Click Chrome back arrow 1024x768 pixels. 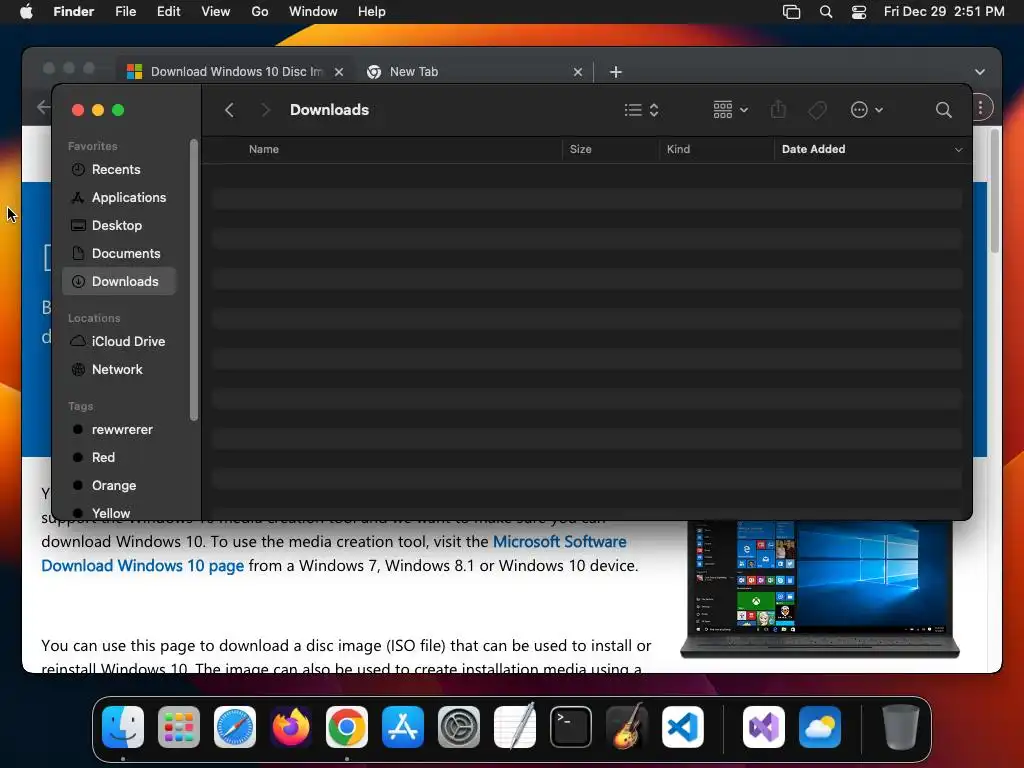point(43,107)
